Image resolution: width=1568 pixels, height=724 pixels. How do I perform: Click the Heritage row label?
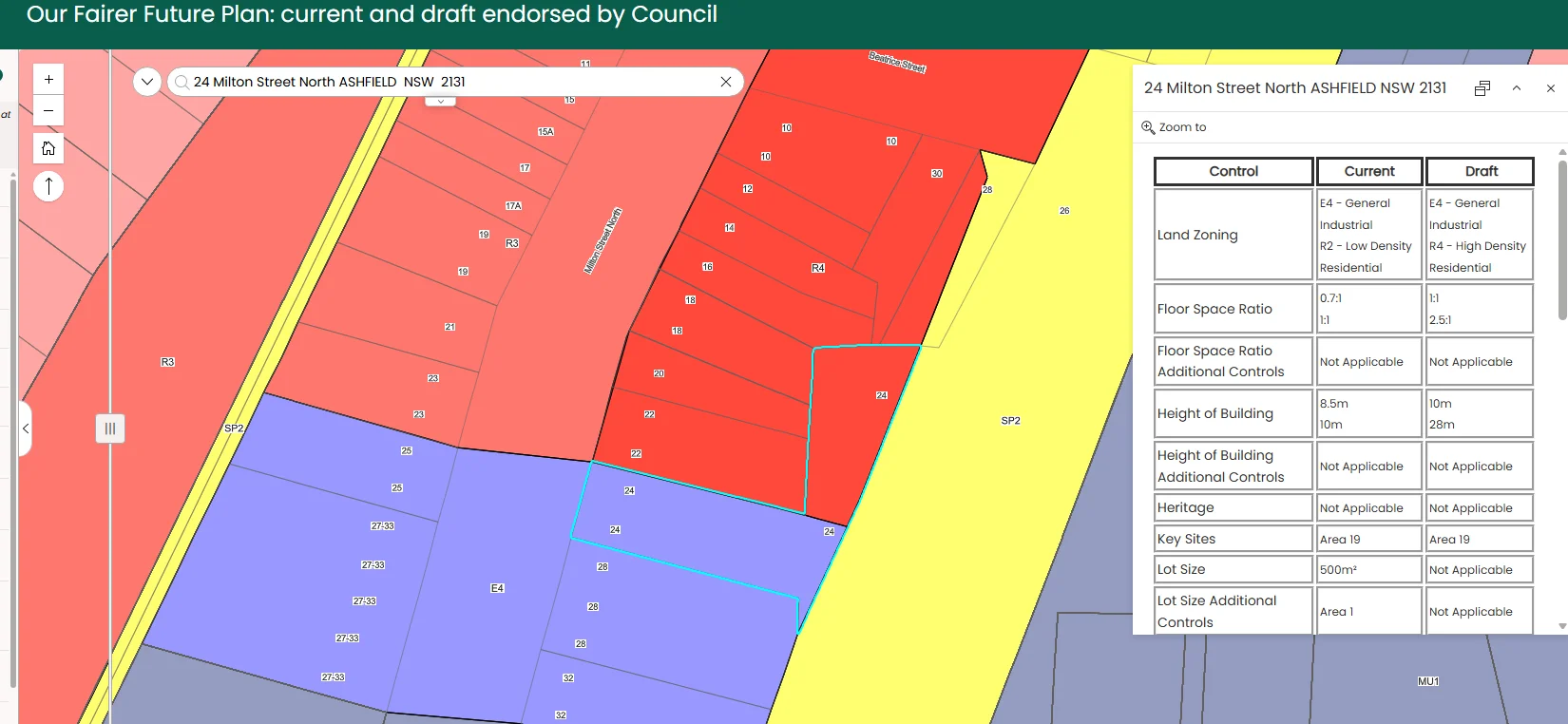point(1185,507)
